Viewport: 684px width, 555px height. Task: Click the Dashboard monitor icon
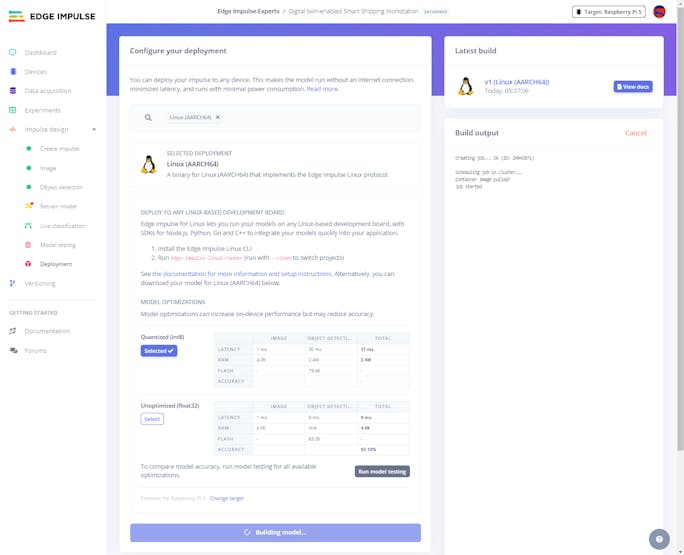tap(13, 52)
